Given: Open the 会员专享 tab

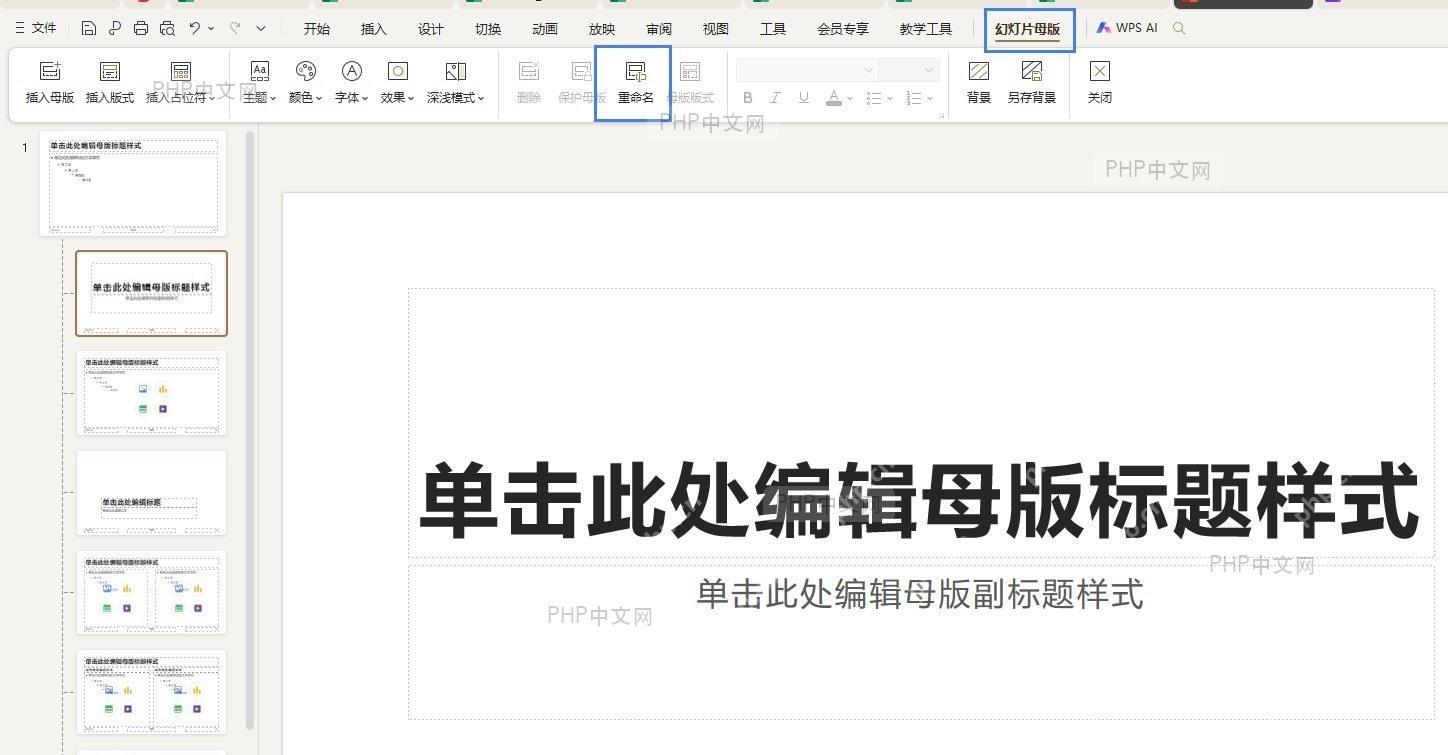Looking at the screenshot, I should coord(843,29).
